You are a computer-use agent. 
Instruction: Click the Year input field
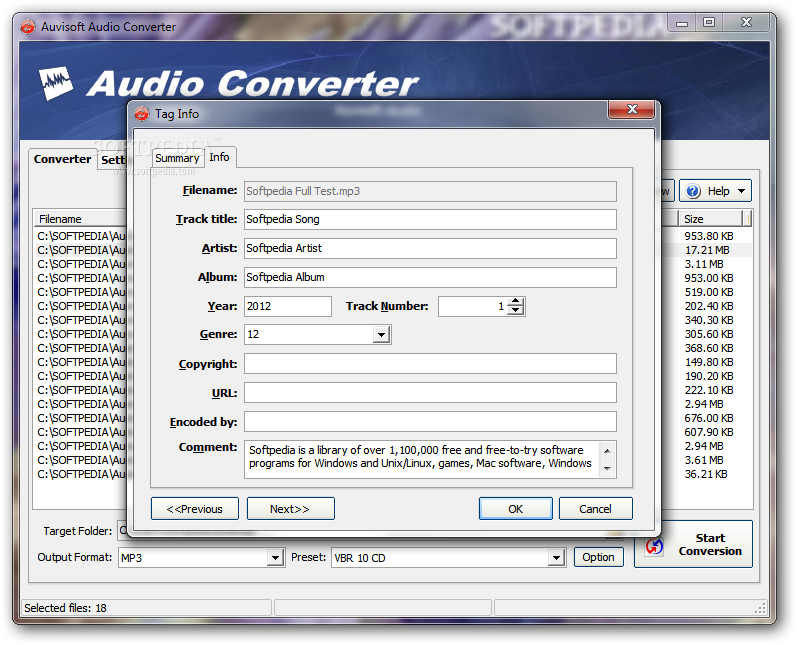(288, 306)
